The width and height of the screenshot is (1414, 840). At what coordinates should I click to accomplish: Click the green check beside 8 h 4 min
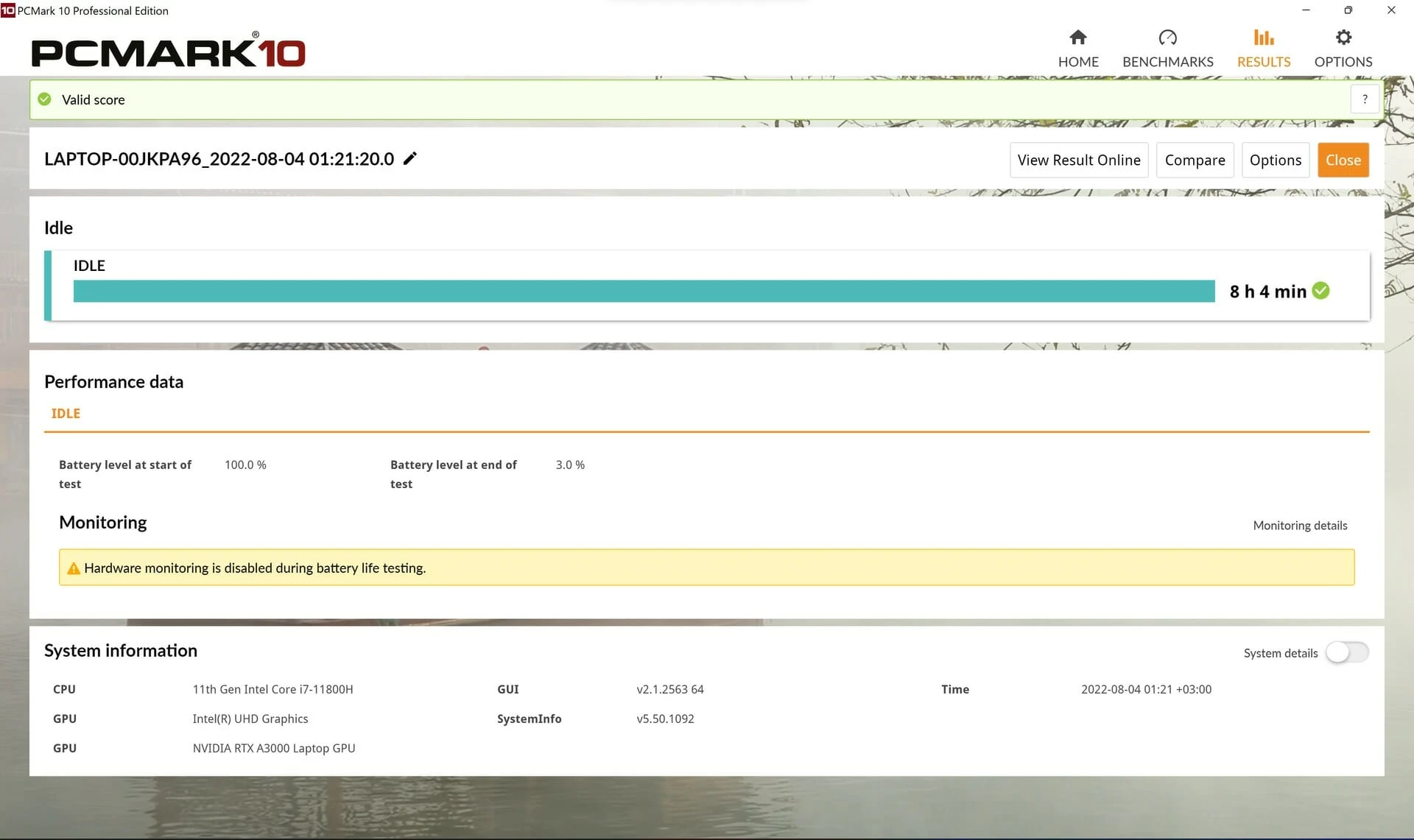1321,291
